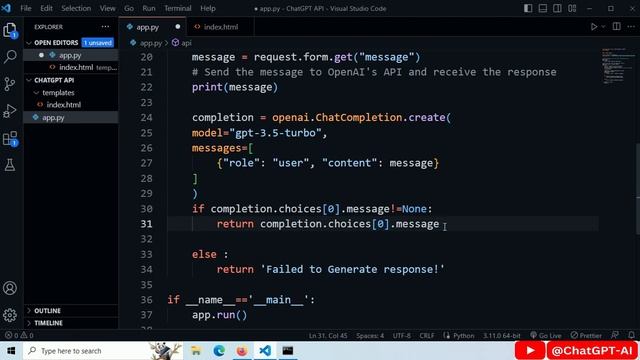Open the Terminal menu
Screen dimensions: 640x360
click(178, 8)
